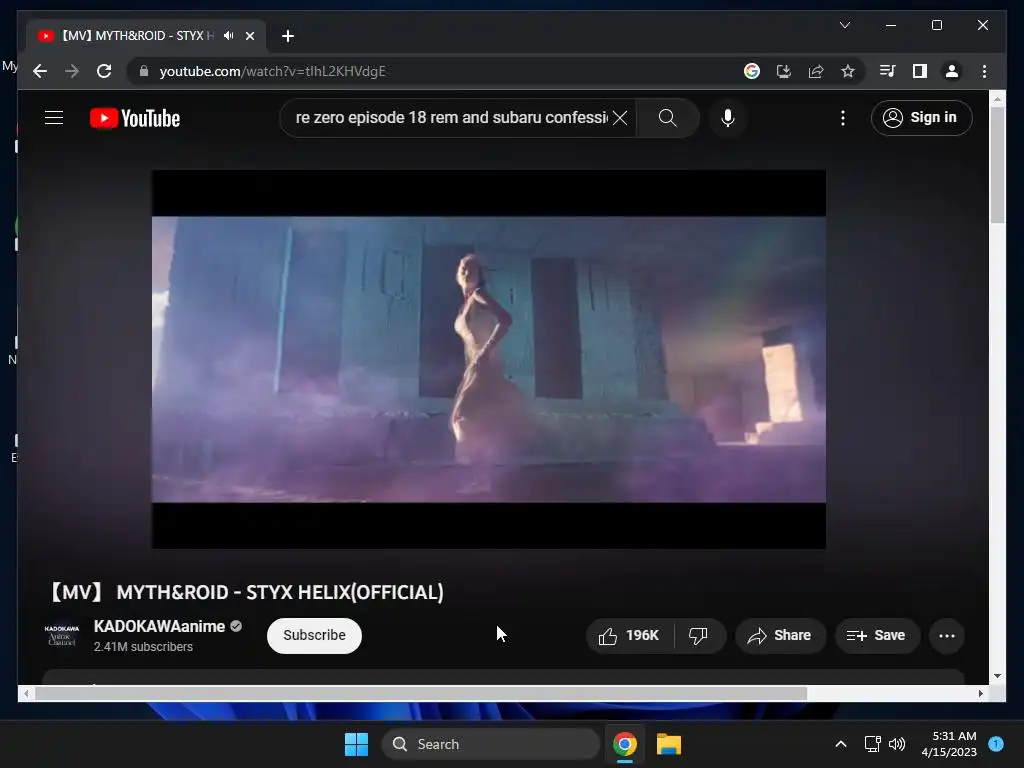Click the video title STYX HELIX(OFFICIAL)
Image resolution: width=1024 pixels, height=768 pixels.
(x=247, y=592)
